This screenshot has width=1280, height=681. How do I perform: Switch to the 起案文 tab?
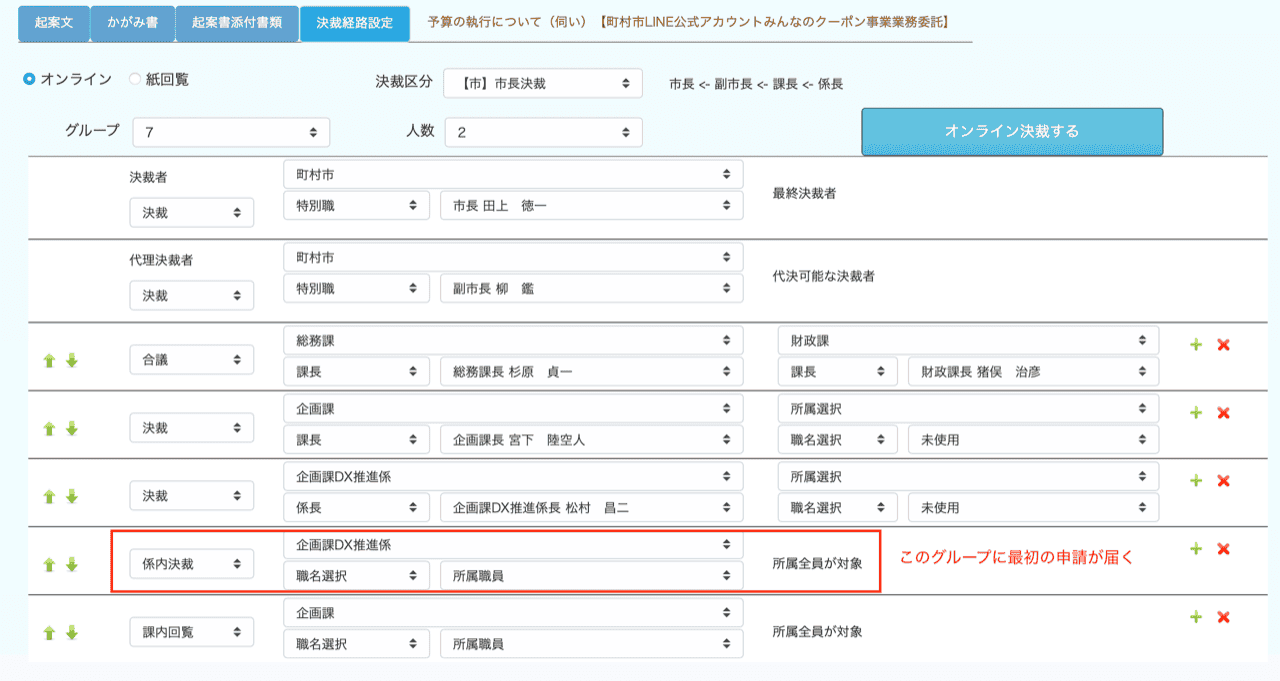[x=54, y=22]
